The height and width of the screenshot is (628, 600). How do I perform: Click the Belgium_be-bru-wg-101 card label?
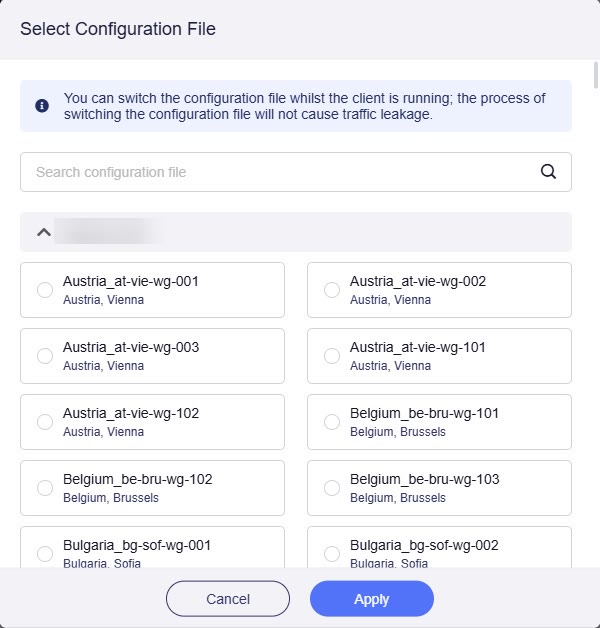[424, 413]
